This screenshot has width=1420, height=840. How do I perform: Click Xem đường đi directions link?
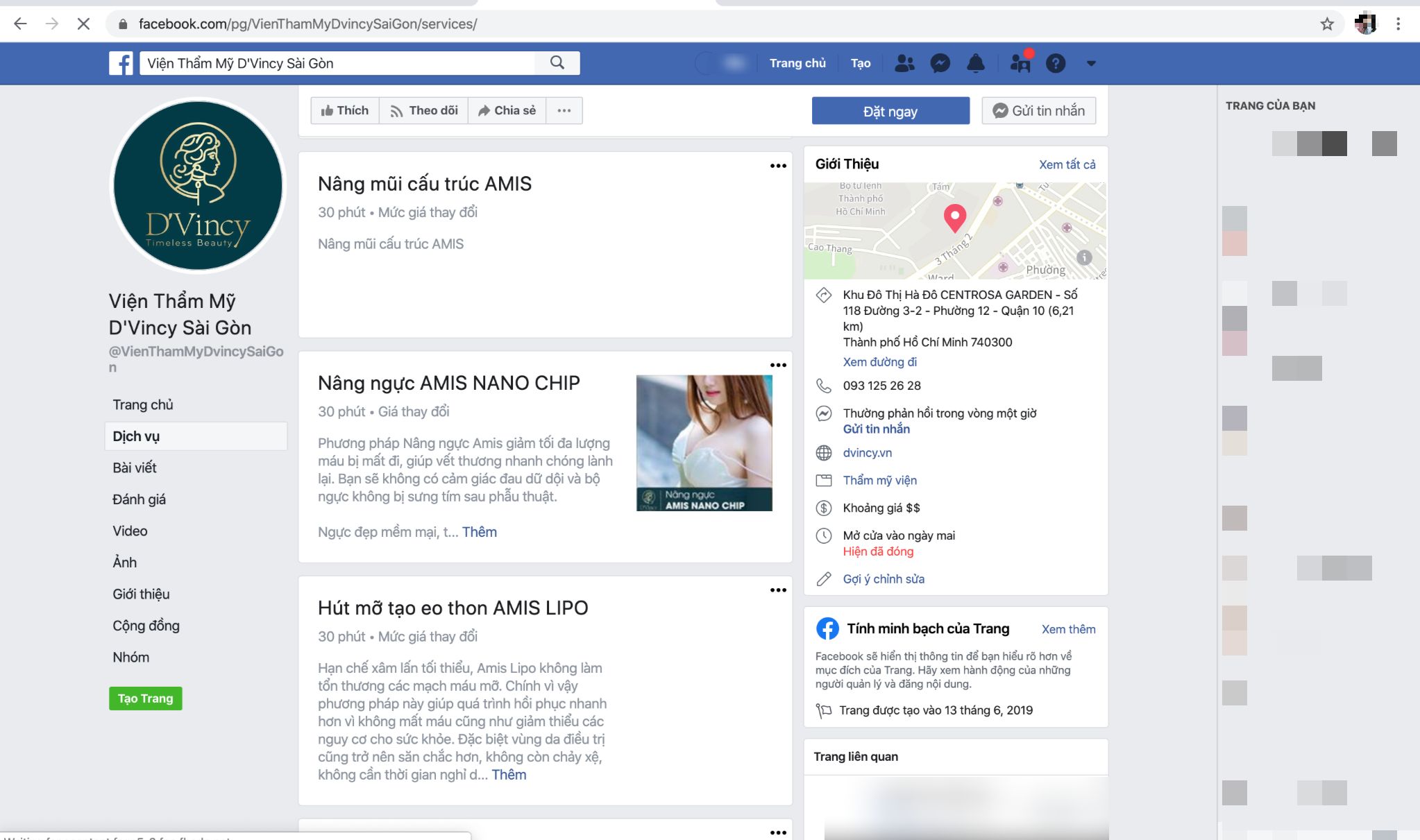[879, 362]
